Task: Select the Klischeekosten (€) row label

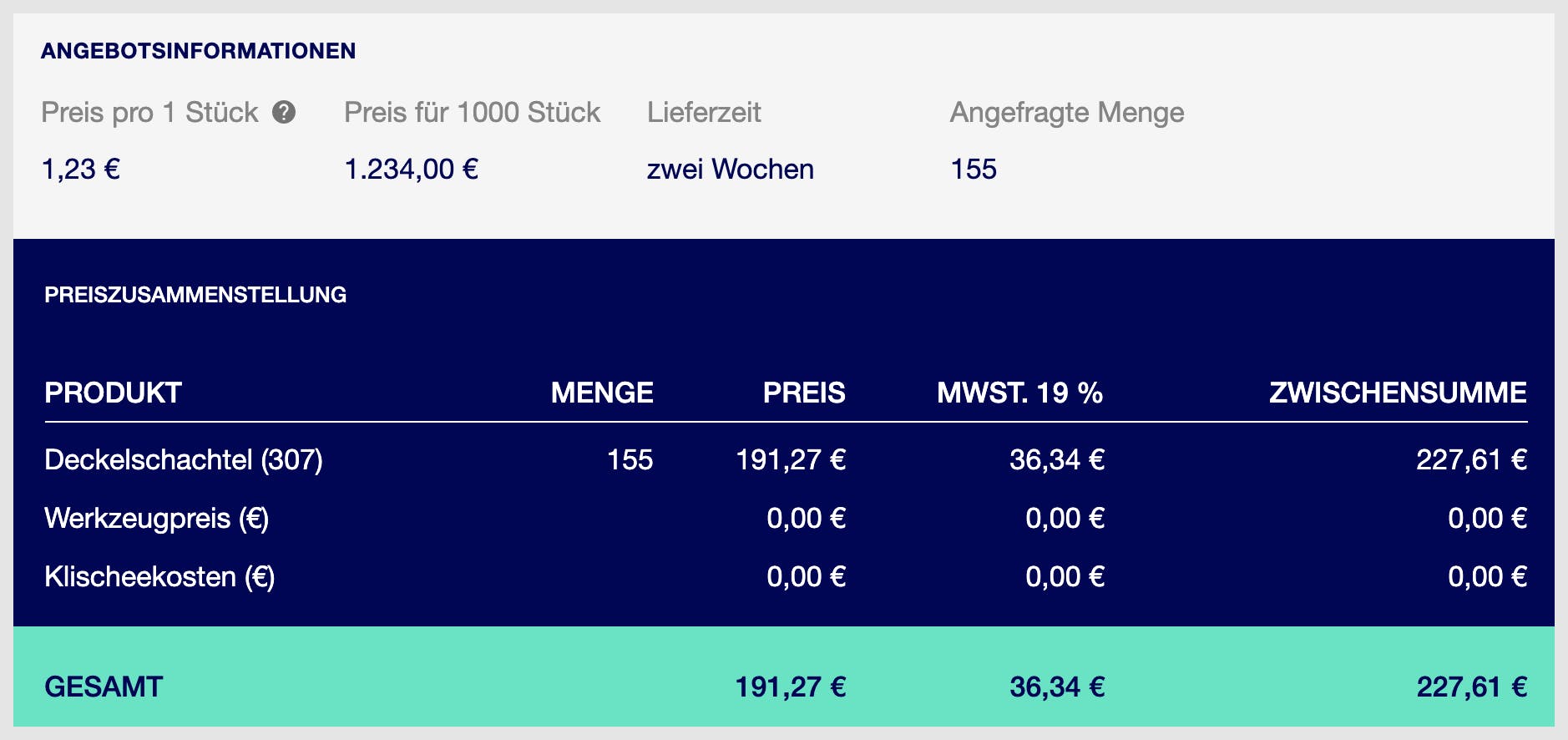Action: 159,577
